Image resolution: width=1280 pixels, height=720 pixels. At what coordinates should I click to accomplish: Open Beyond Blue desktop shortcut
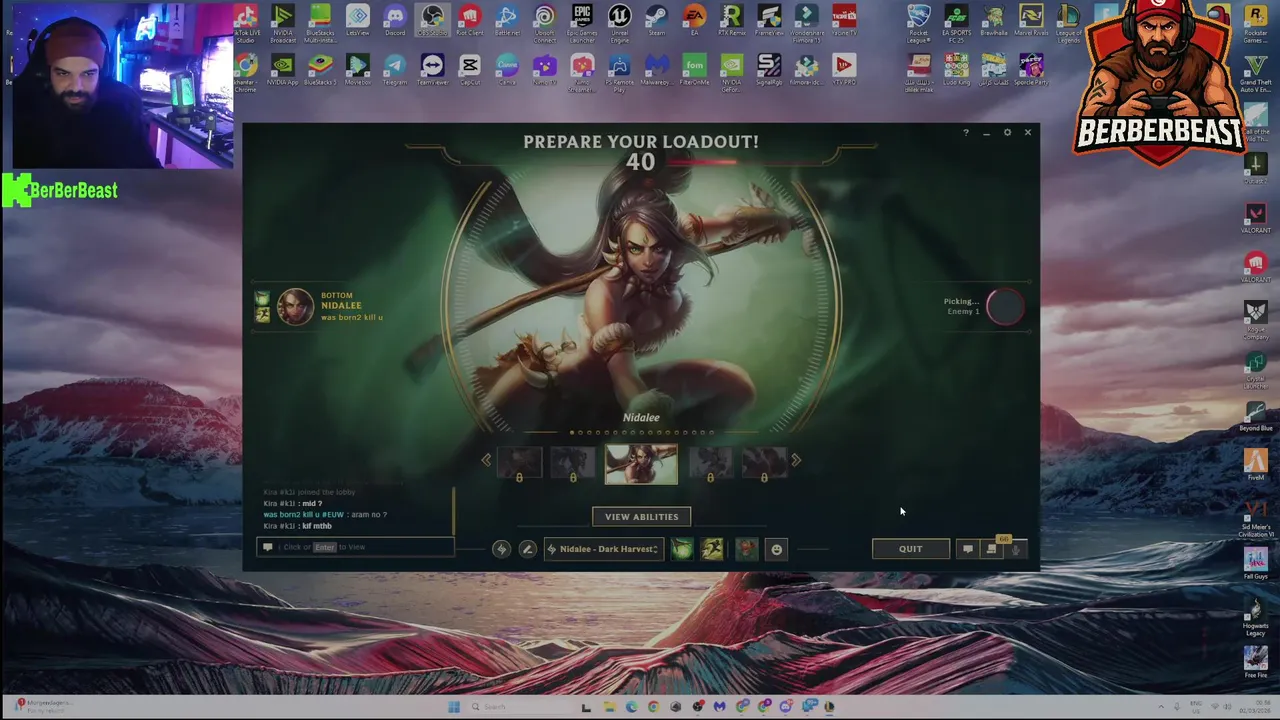coord(1256,415)
